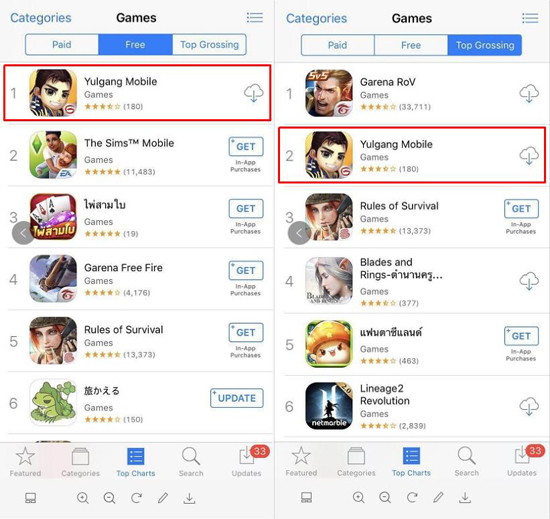Go back via Categories link in left header
This screenshot has height=519, width=550.
(x=41, y=18)
